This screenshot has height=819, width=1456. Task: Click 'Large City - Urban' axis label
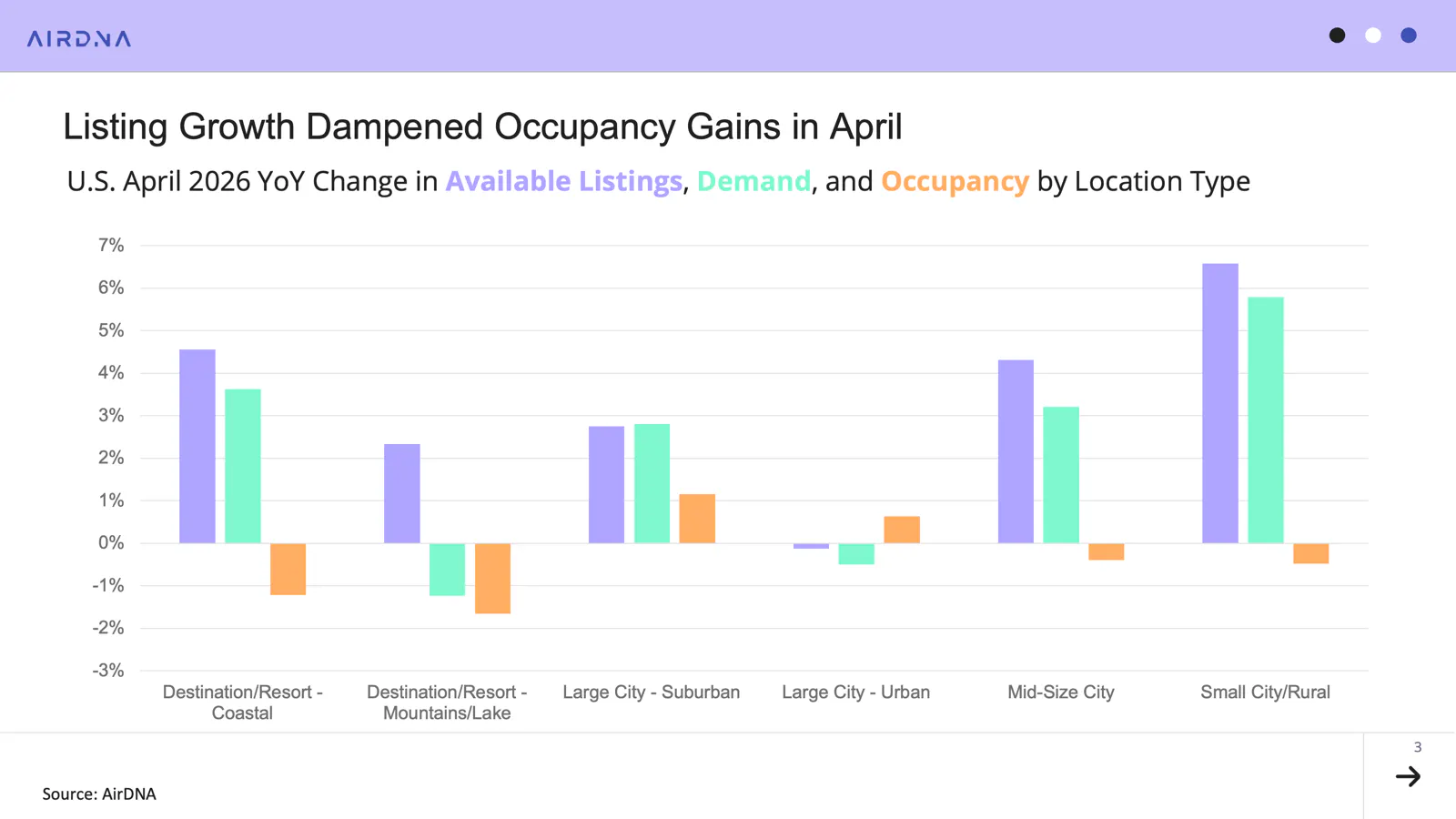pos(856,693)
